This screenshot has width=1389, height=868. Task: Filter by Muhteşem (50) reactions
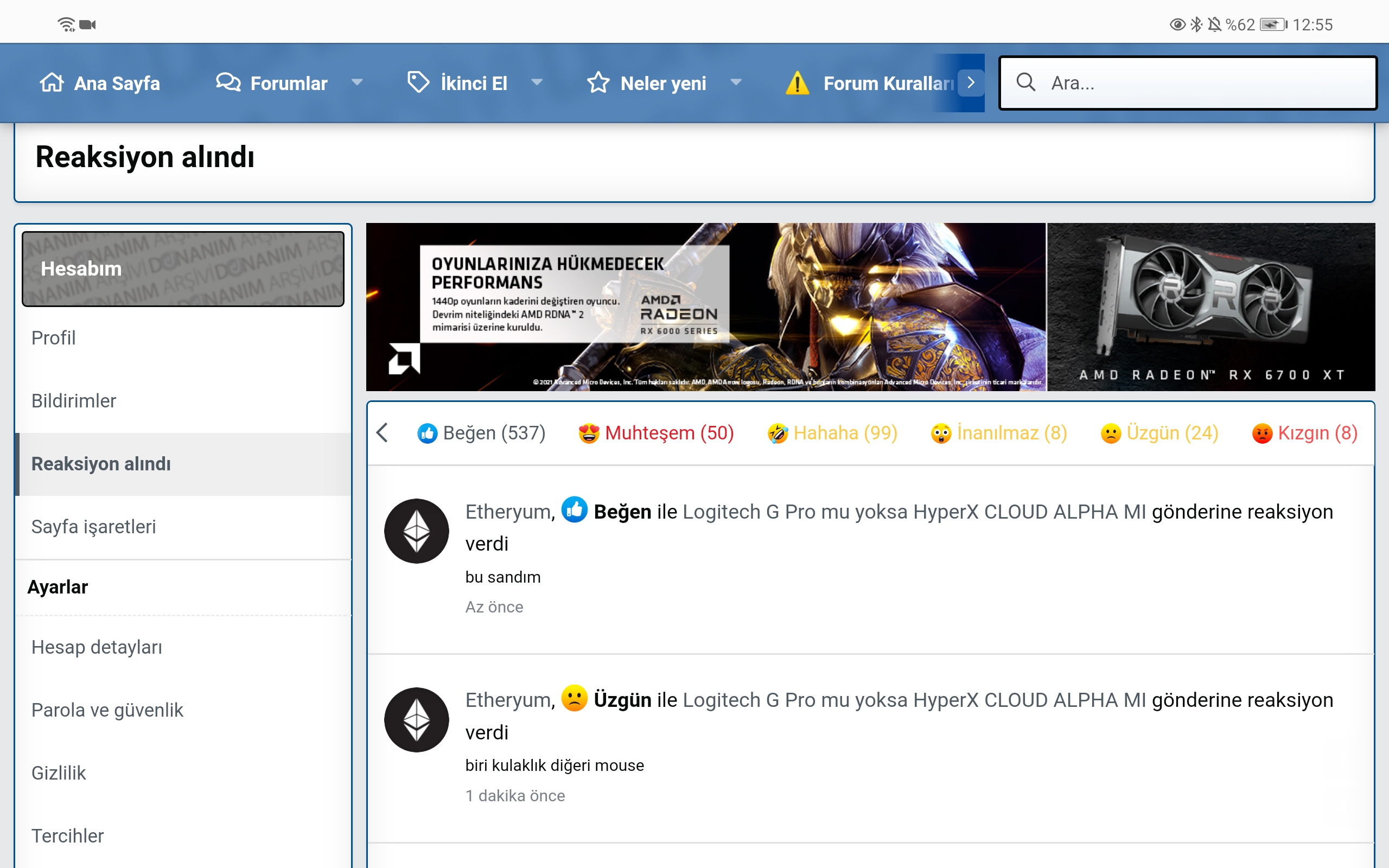pyautogui.click(x=656, y=433)
